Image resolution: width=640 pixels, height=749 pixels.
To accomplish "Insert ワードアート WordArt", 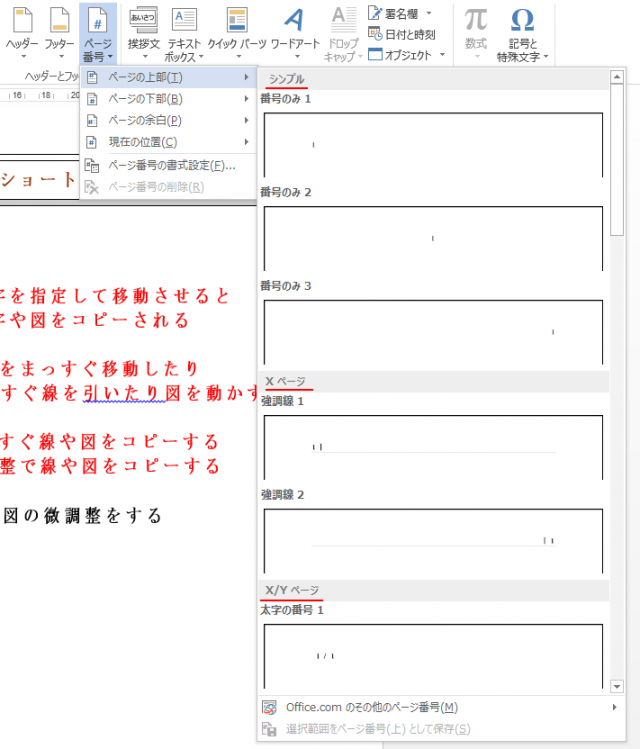I will click(294, 20).
